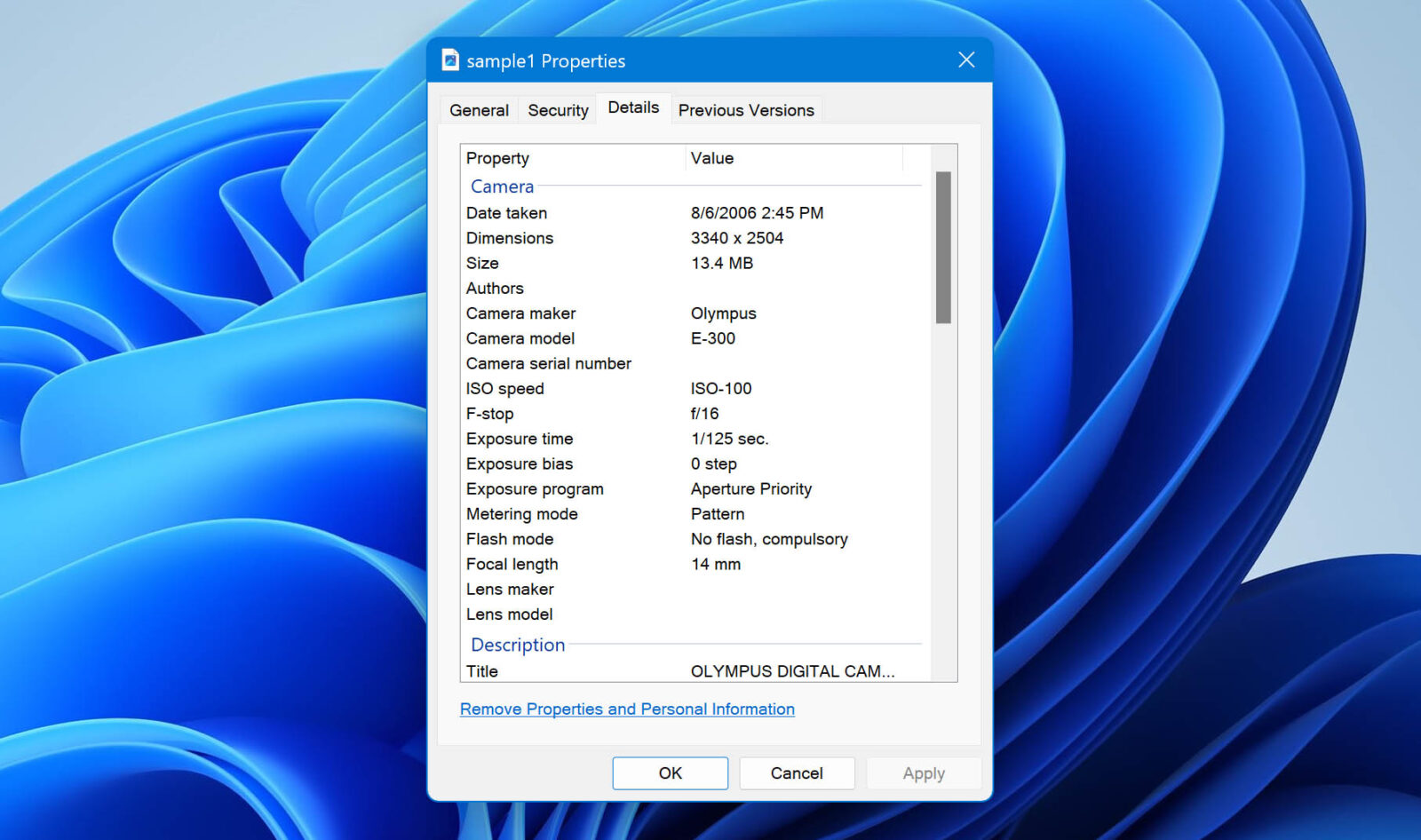This screenshot has height=840, width=1421.
Task: Select the Details tab
Action: tap(633, 107)
